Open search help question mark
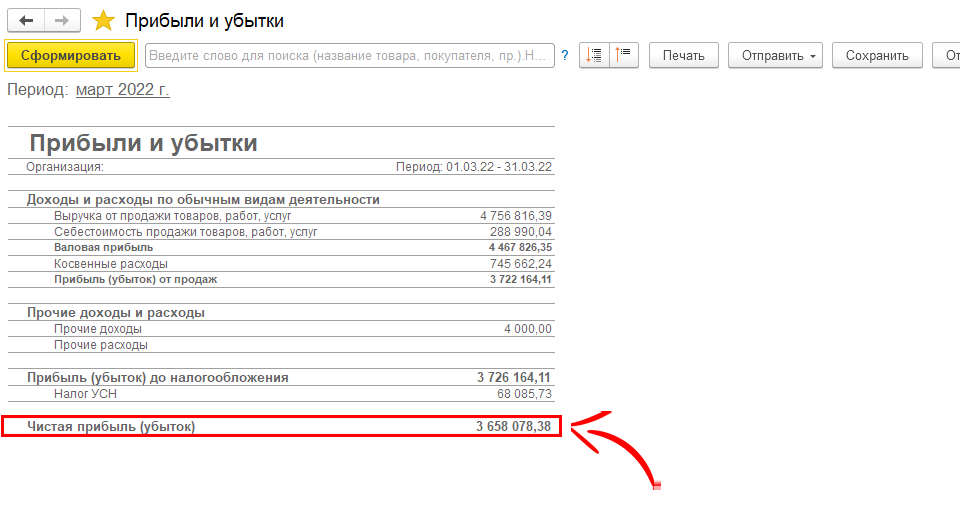This screenshot has width=960, height=522. (565, 56)
